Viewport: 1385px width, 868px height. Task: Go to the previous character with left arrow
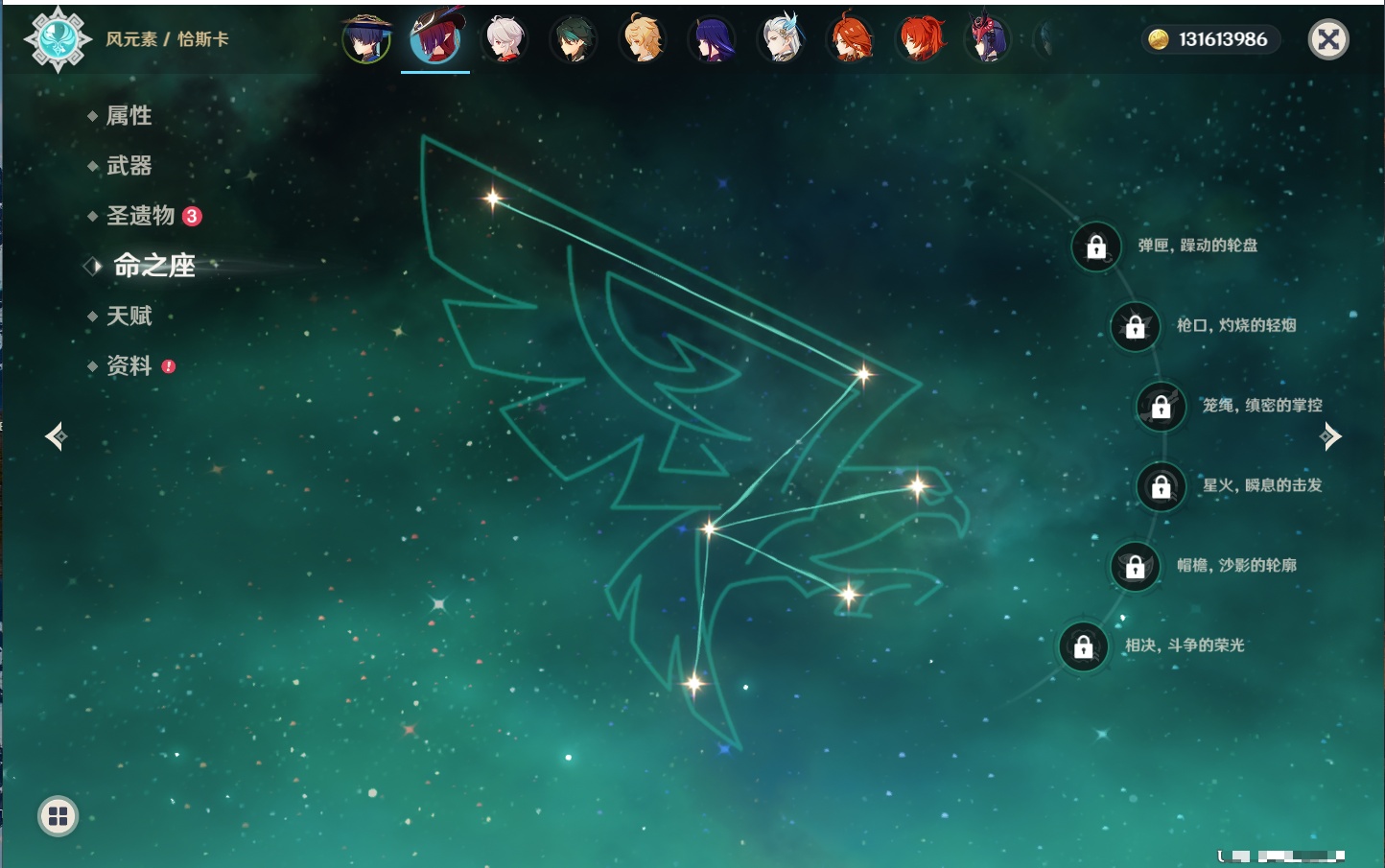tap(57, 436)
